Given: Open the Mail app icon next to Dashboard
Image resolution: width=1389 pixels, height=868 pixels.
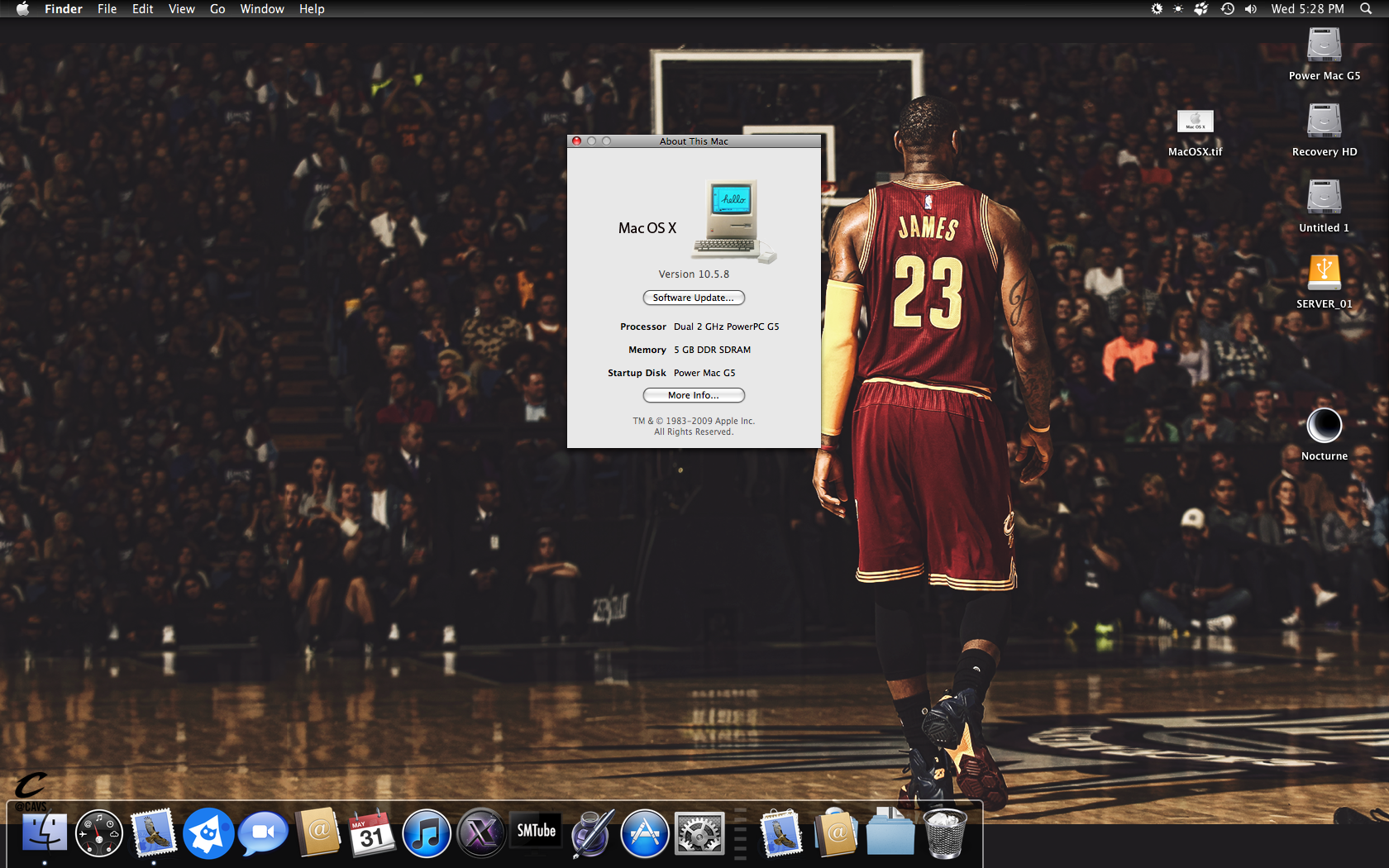Looking at the screenshot, I should coord(154,832).
